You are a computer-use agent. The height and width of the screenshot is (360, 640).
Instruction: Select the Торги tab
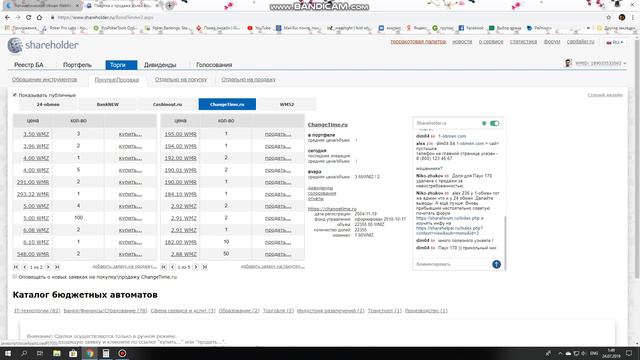[121, 65]
